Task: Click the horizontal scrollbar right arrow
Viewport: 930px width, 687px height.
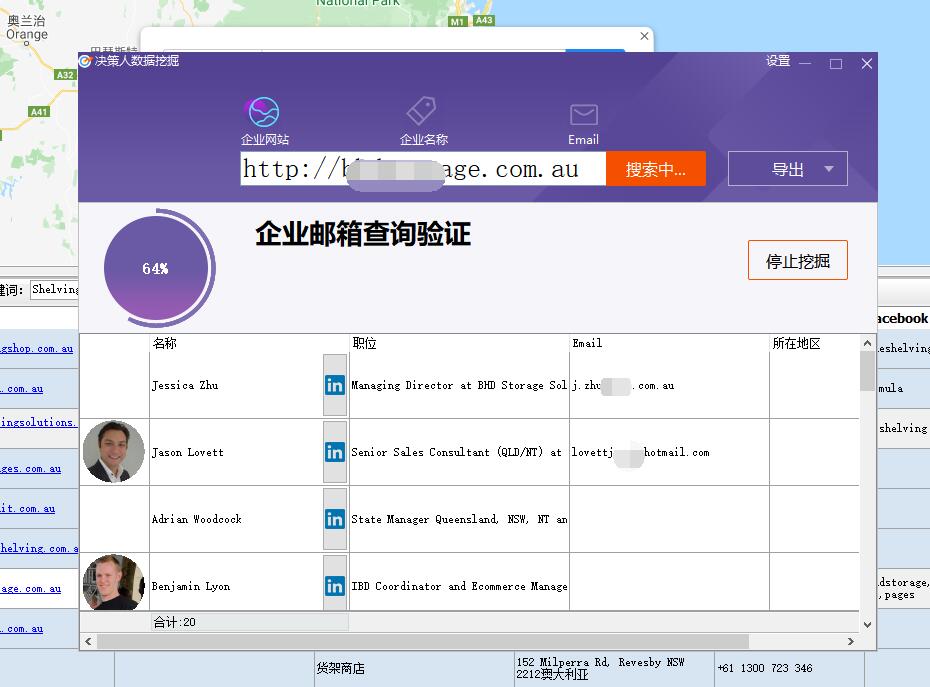Action: point(851,641)
